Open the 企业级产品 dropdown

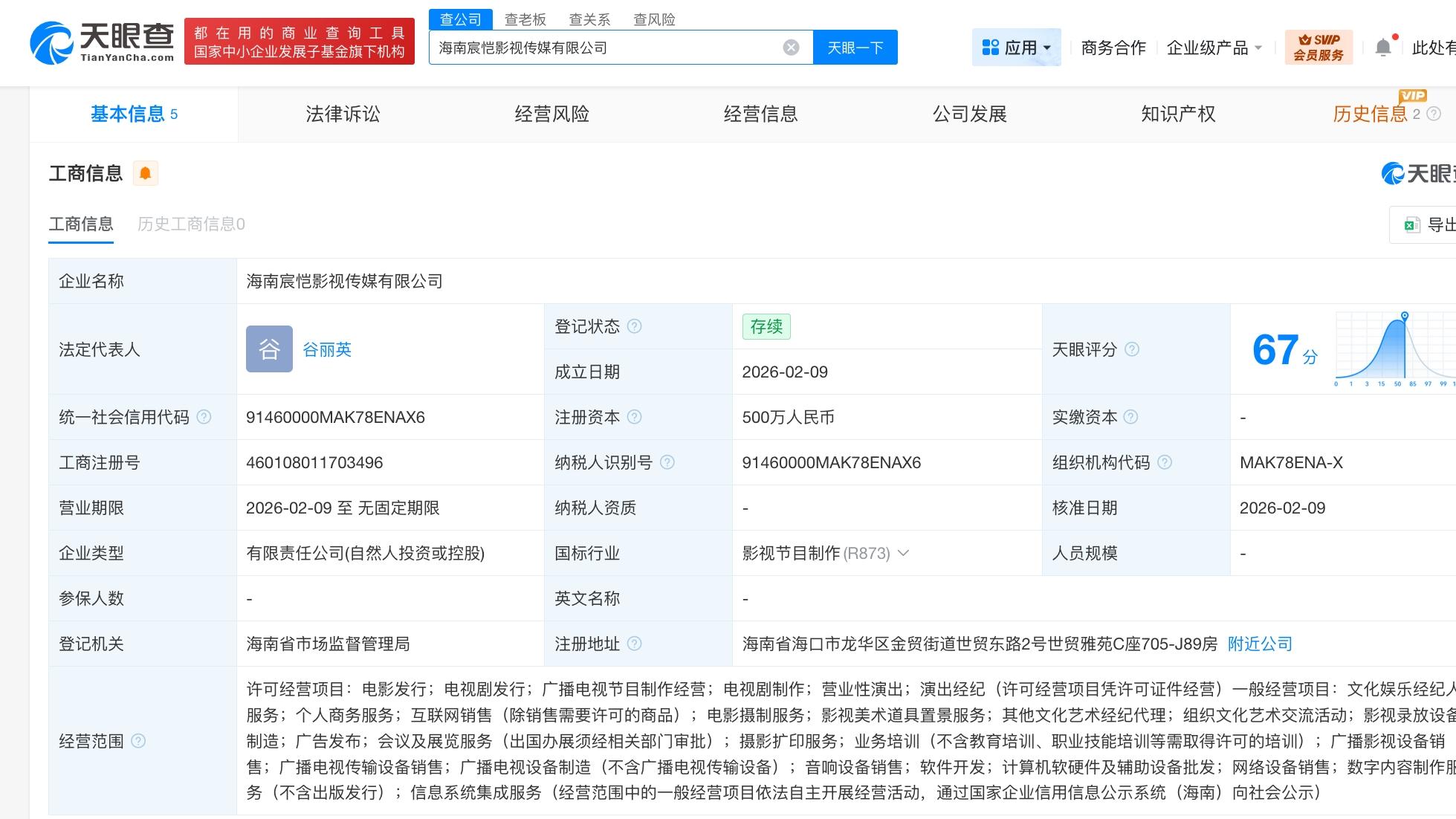(1258, 48)
